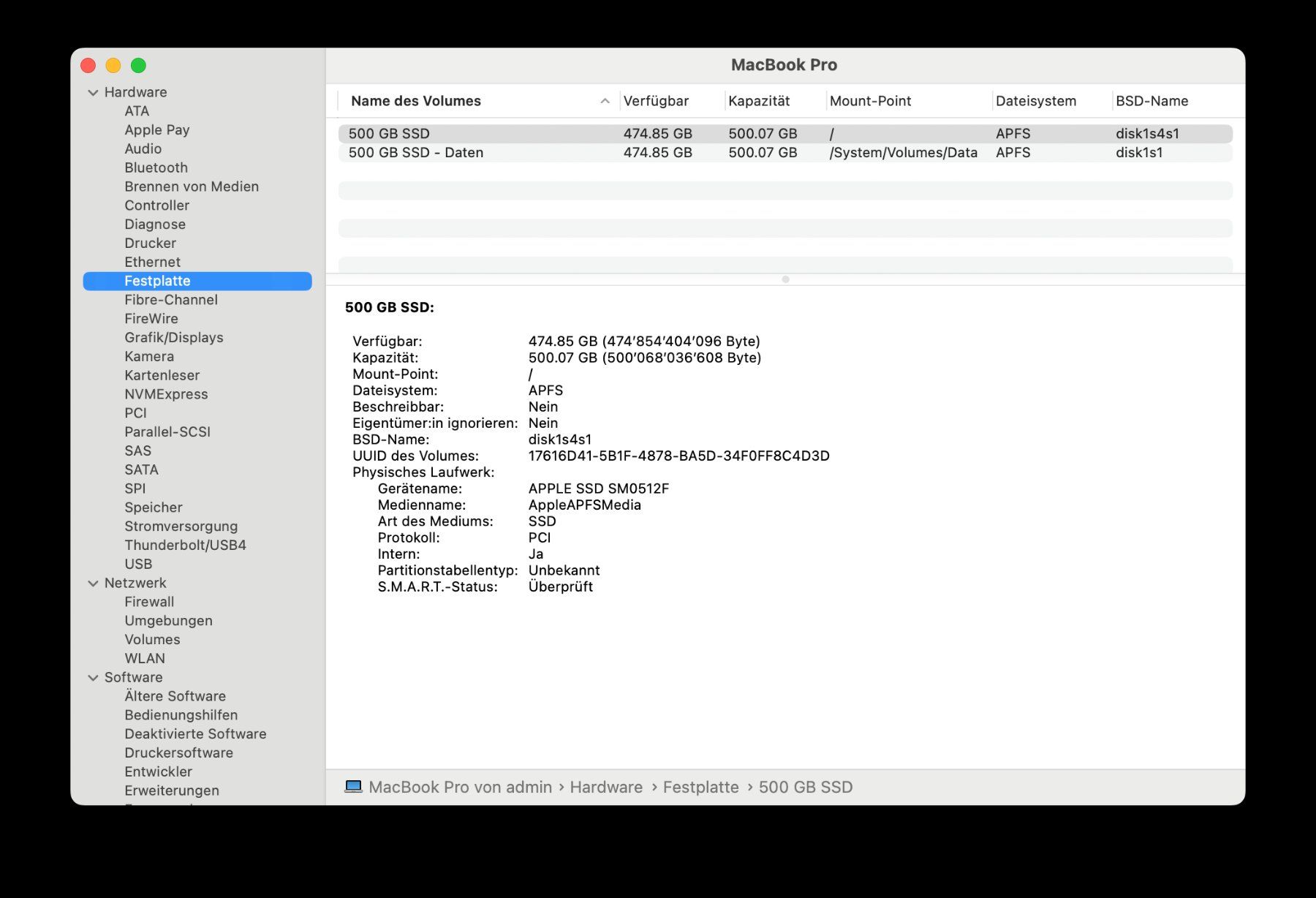1316x898 pixels.
Task: Select the highlighted Festplatte entry
Action: [x=197, y=281]
